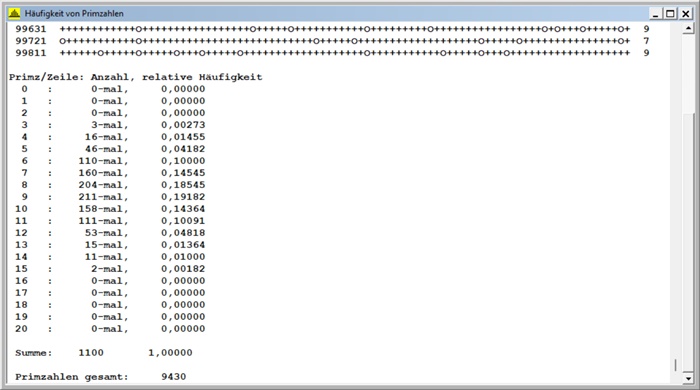
Task: Maximize the Häufigkeit von Primzahlen window
Action: tap(671, 14)
